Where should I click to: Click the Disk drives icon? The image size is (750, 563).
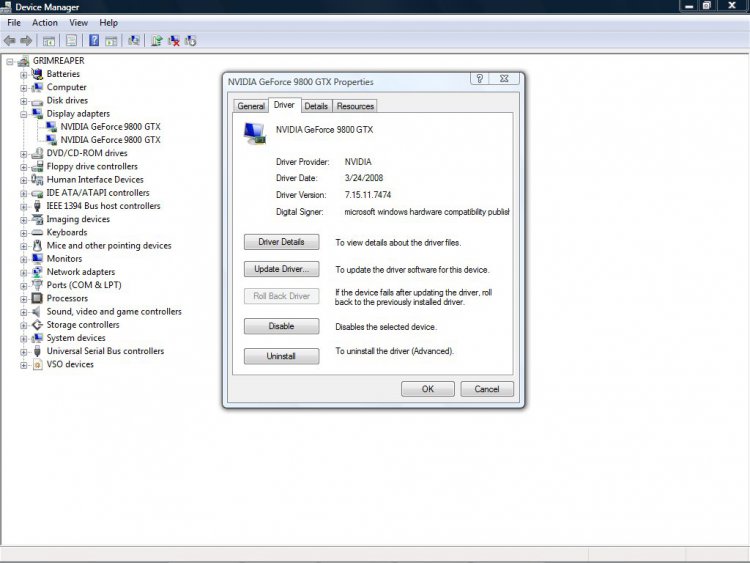point(37,101)
